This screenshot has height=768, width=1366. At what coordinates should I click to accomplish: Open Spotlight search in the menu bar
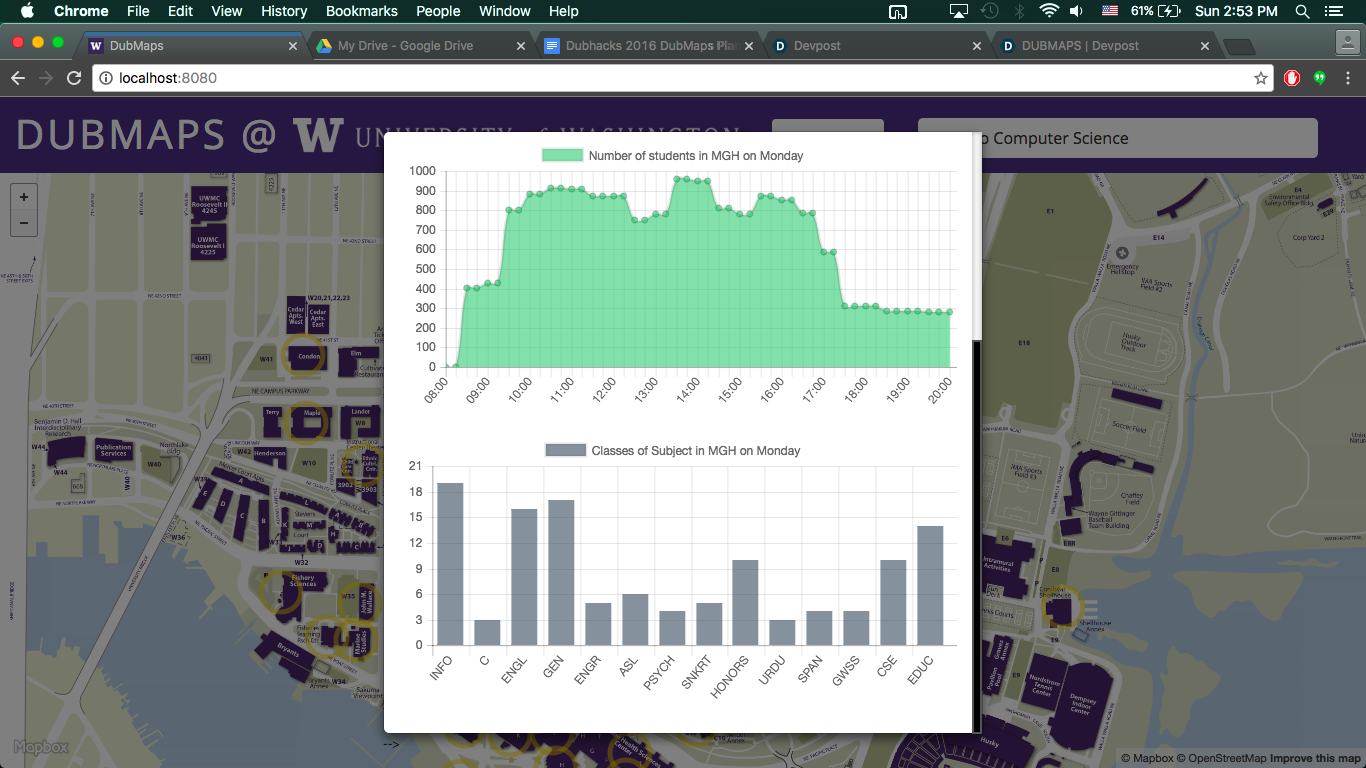pos(1302,11)
